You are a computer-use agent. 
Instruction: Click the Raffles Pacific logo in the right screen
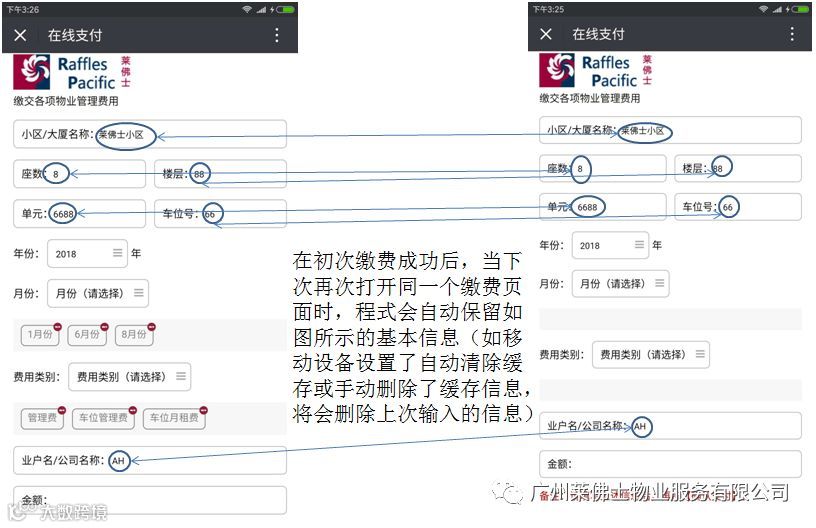pos(596,70)
